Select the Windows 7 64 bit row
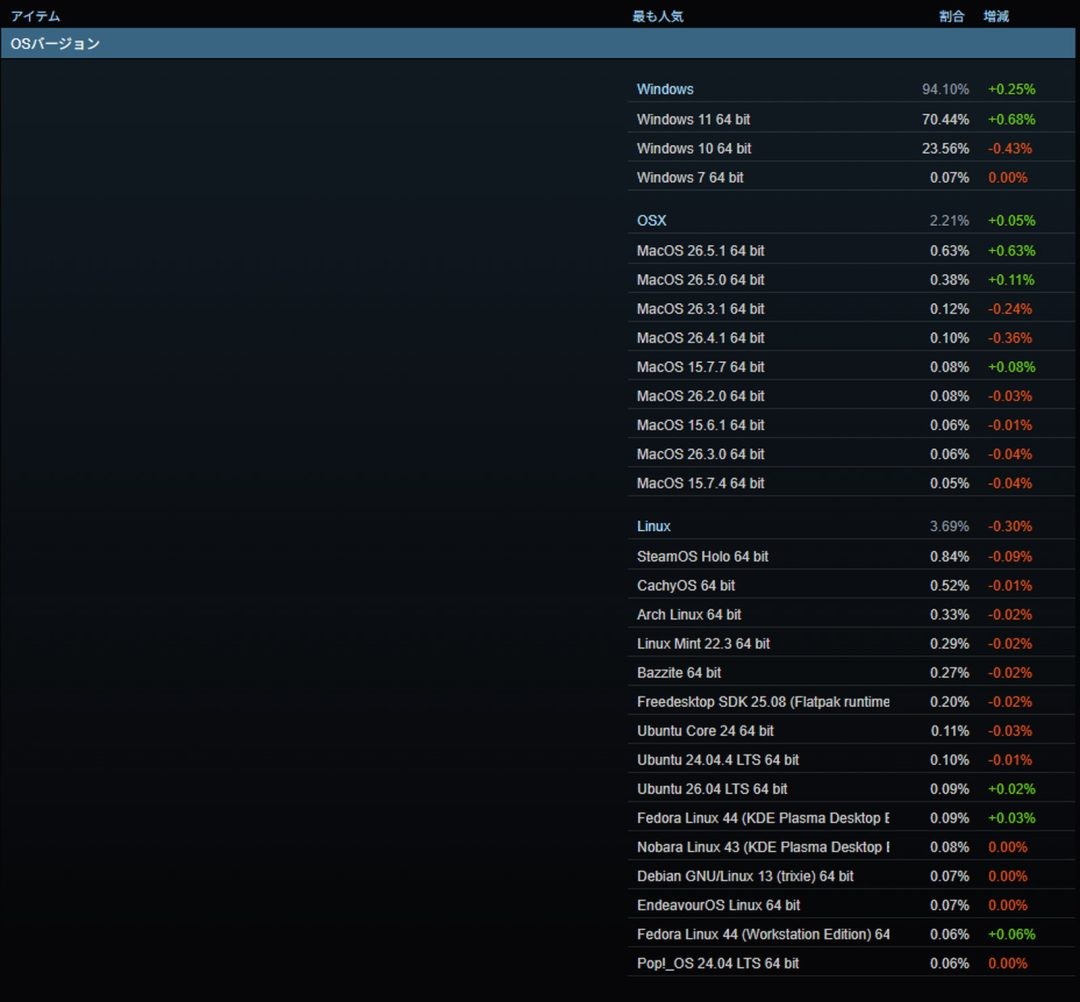The width and height of the screenshot is (1080, 1002). click(851, 177)
